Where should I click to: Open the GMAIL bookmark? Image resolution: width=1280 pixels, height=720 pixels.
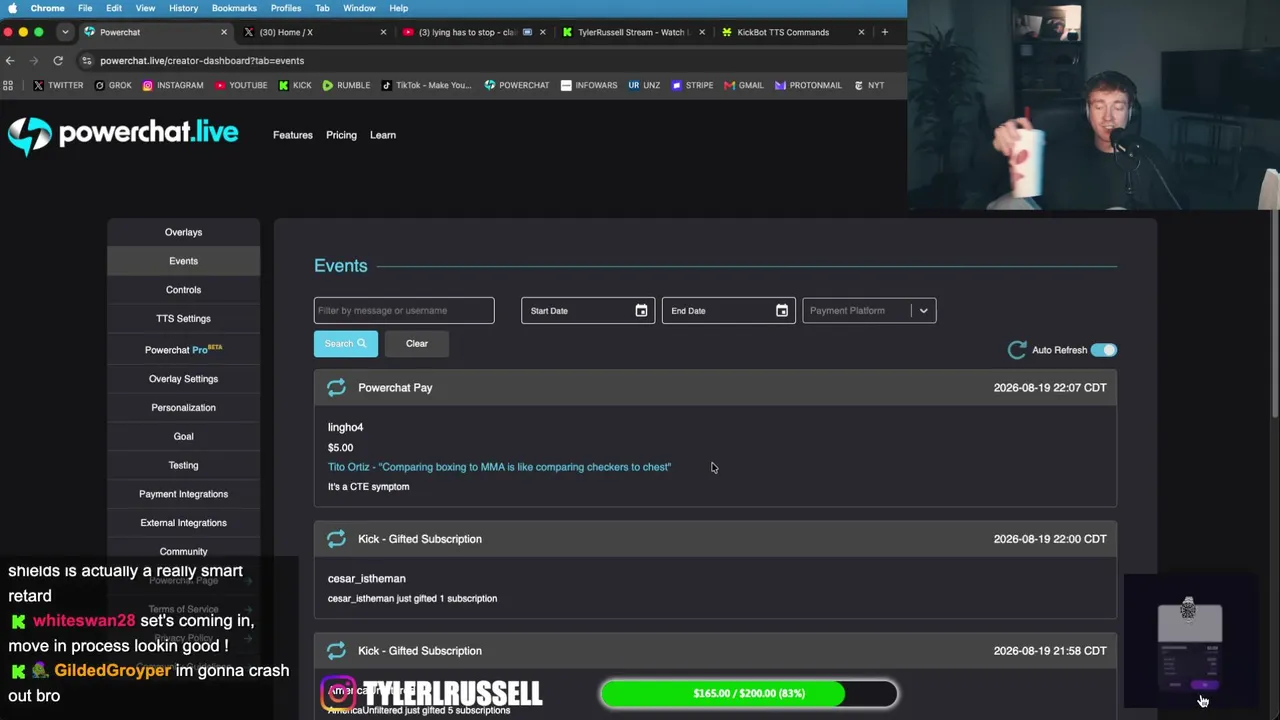click(x=744, y=85)
